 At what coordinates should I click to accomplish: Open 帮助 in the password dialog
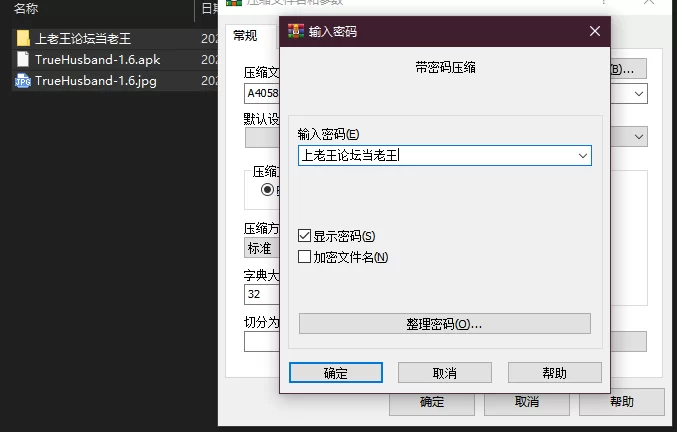click(555, 372)
